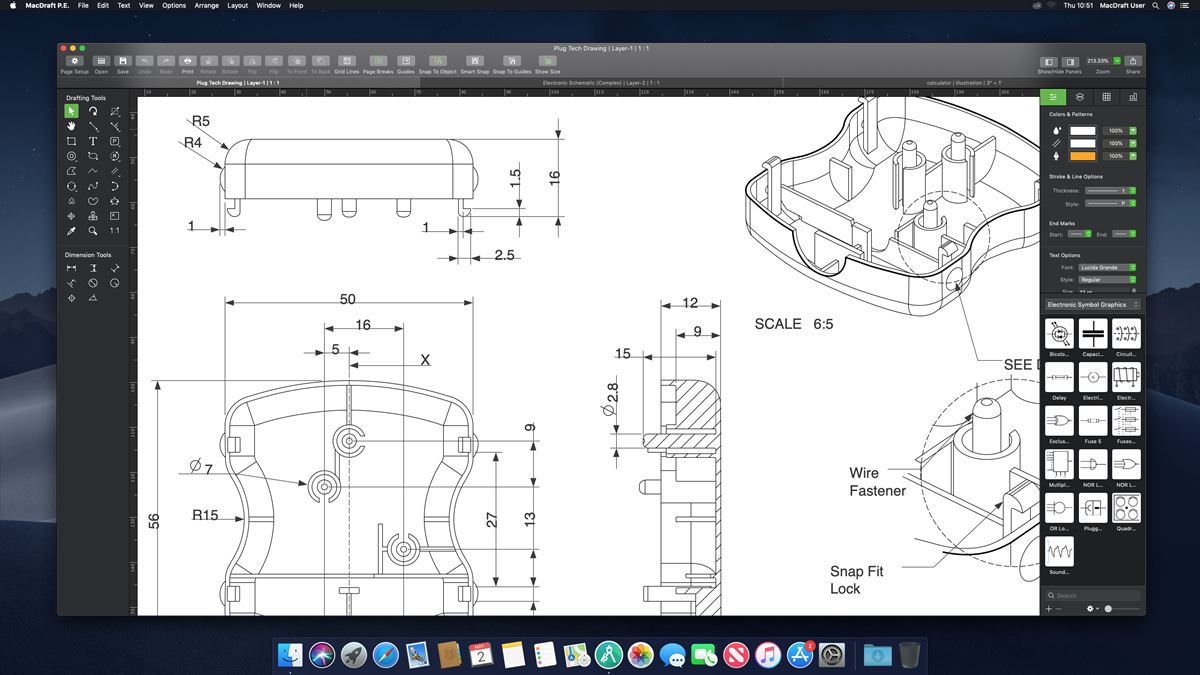
Task: Click the fill color swatch
Action: 1083,131
